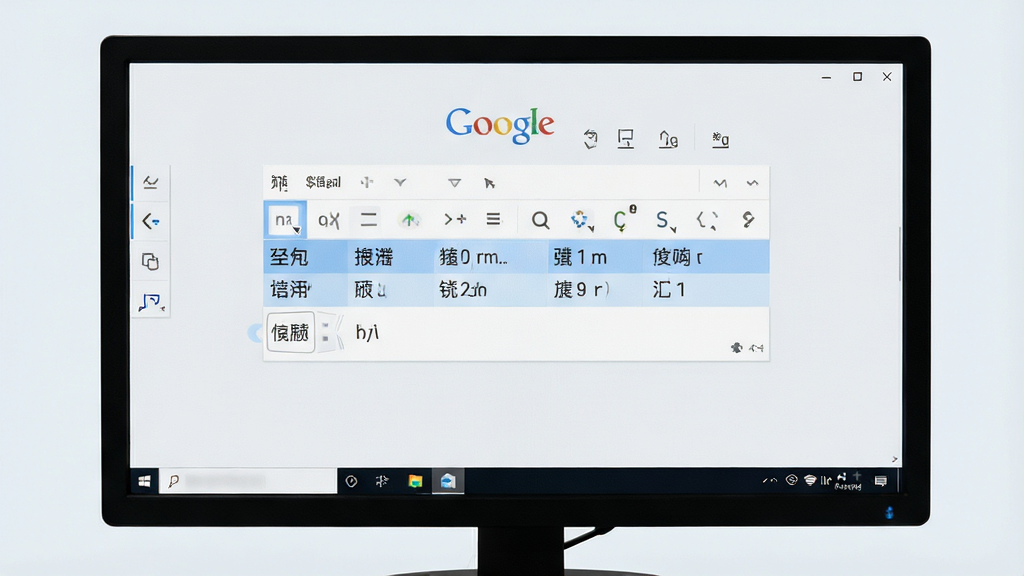Click the first garbled label in upper row
Screen dimensions: 1024x576
point(280,183)
